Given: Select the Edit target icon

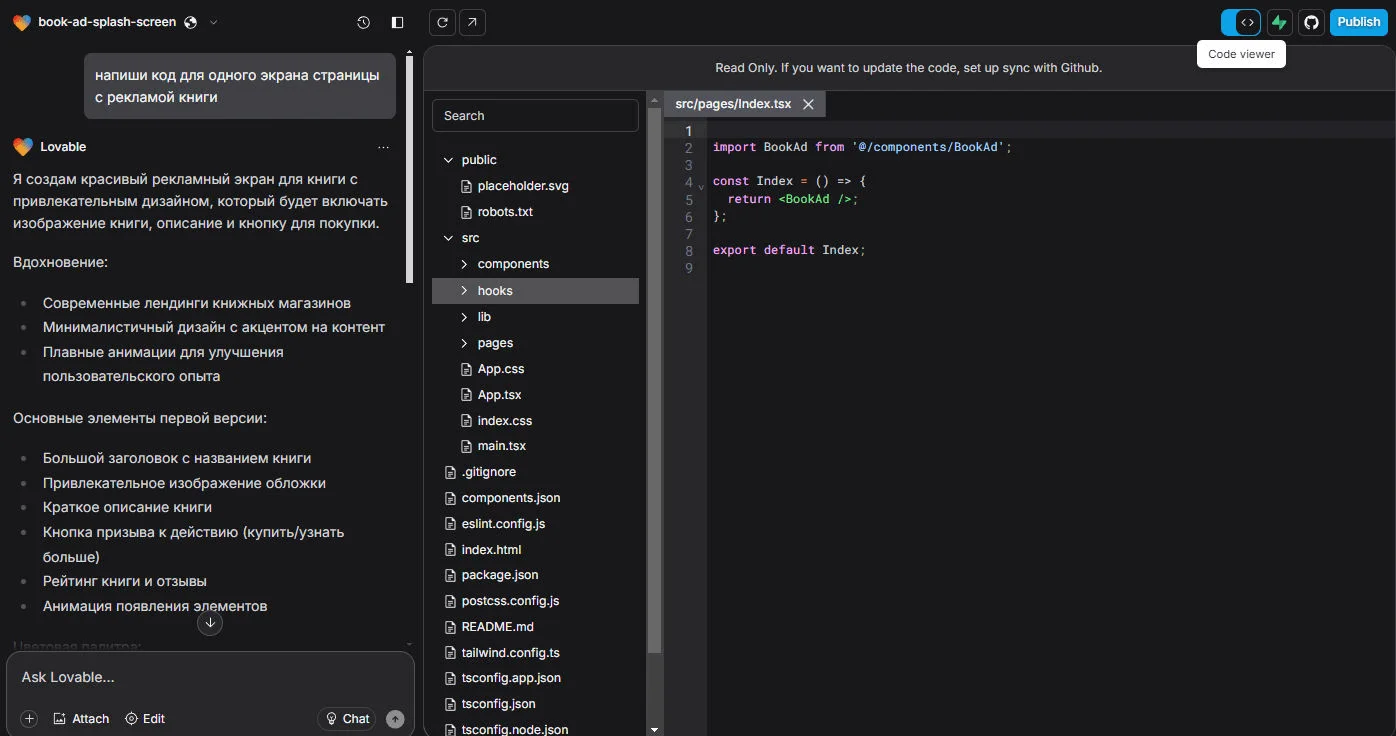Looking at the screenshot, I should tap(129, 718).
